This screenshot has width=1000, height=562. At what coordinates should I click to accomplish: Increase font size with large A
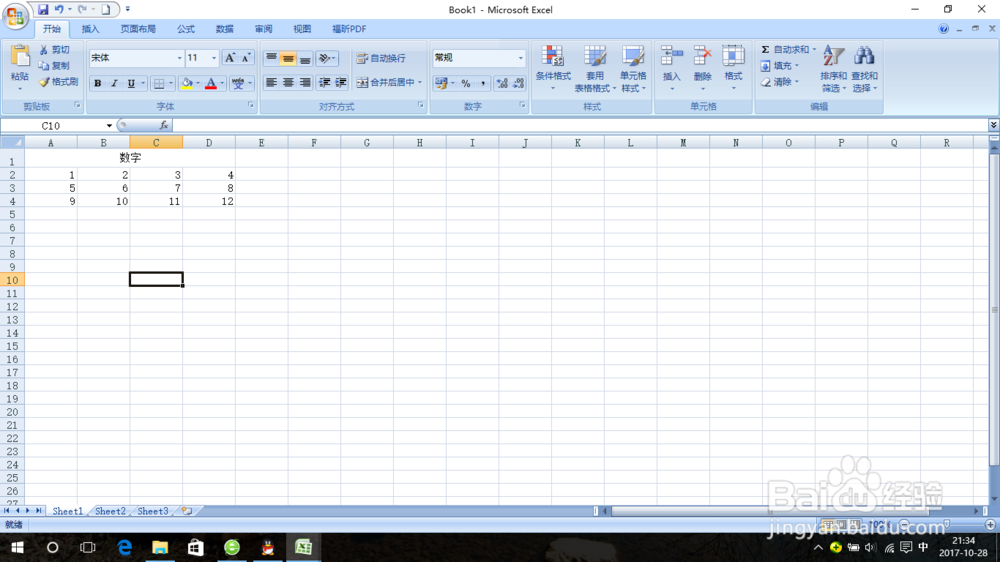coord(230,58)
